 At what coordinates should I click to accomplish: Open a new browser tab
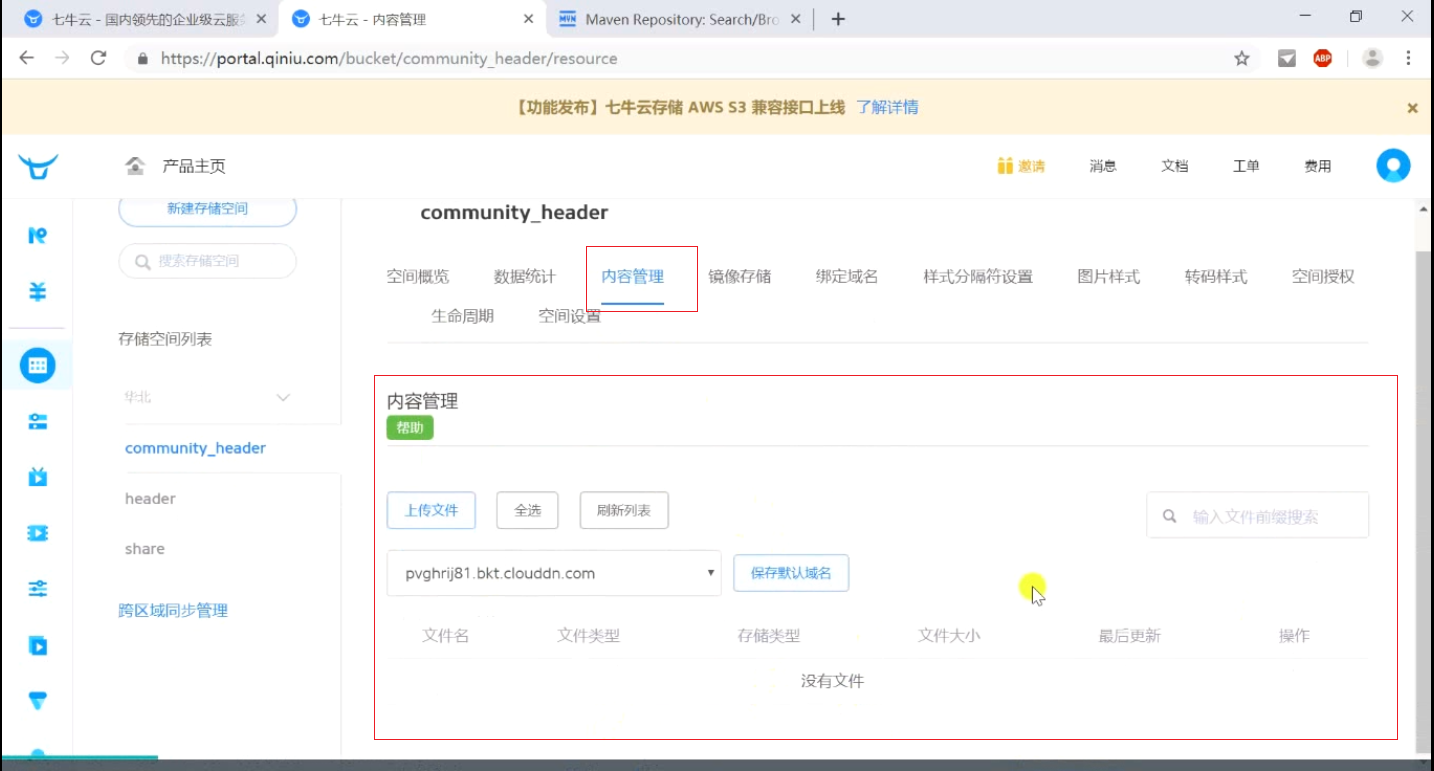pos(838,19)
